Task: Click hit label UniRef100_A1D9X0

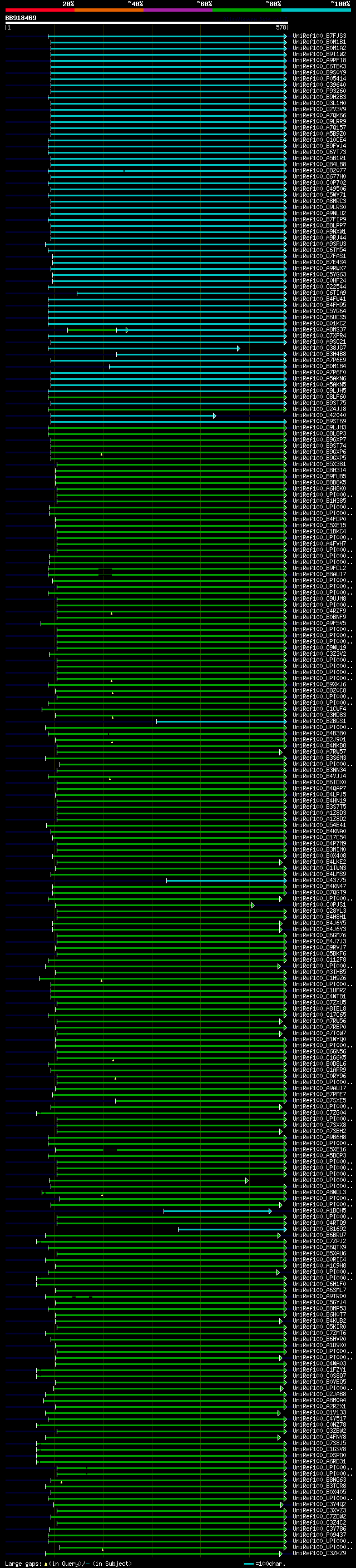Action: (319, 1345)
